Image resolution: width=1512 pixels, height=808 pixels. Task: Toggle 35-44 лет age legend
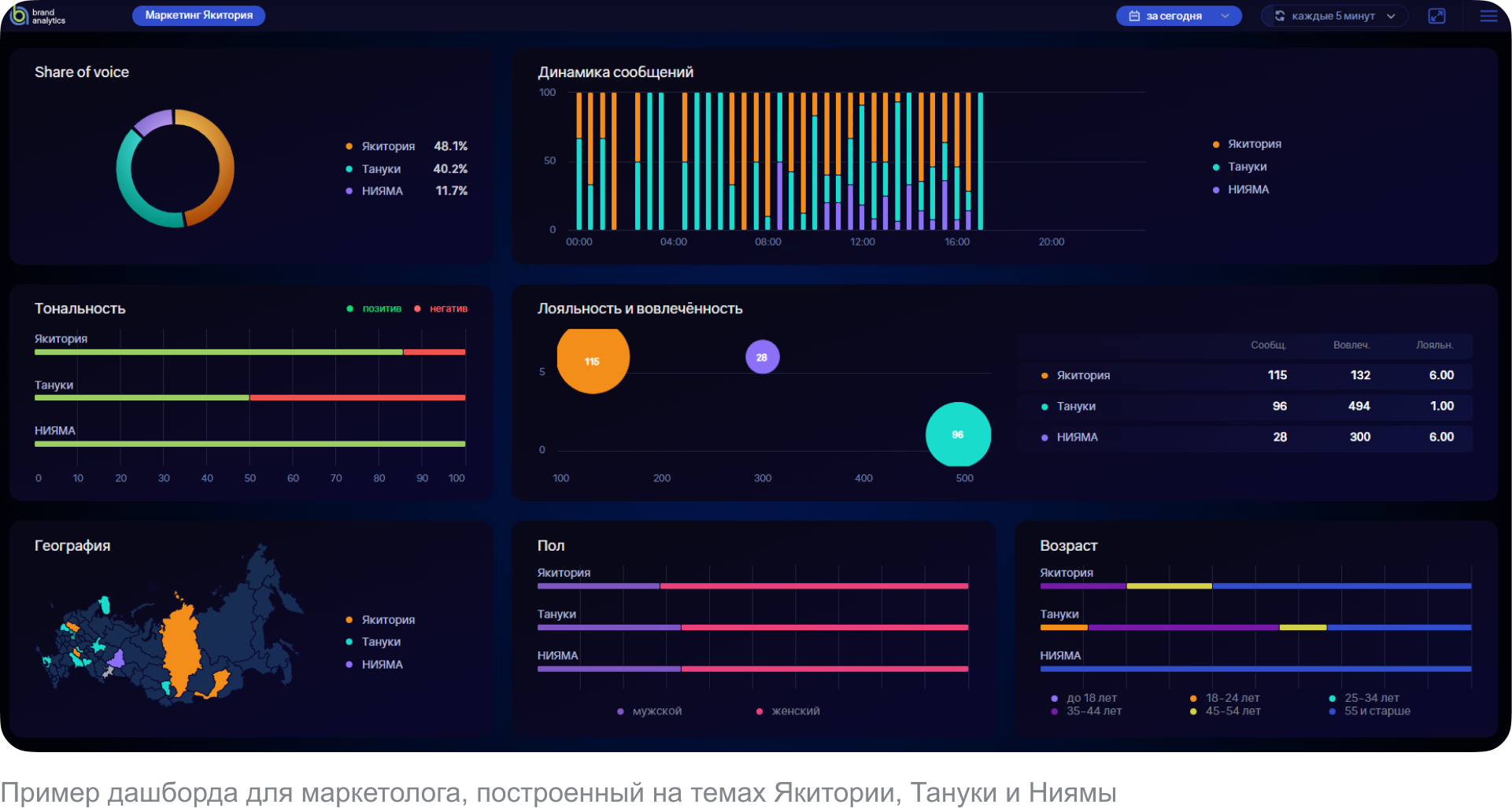point(1086,711)
